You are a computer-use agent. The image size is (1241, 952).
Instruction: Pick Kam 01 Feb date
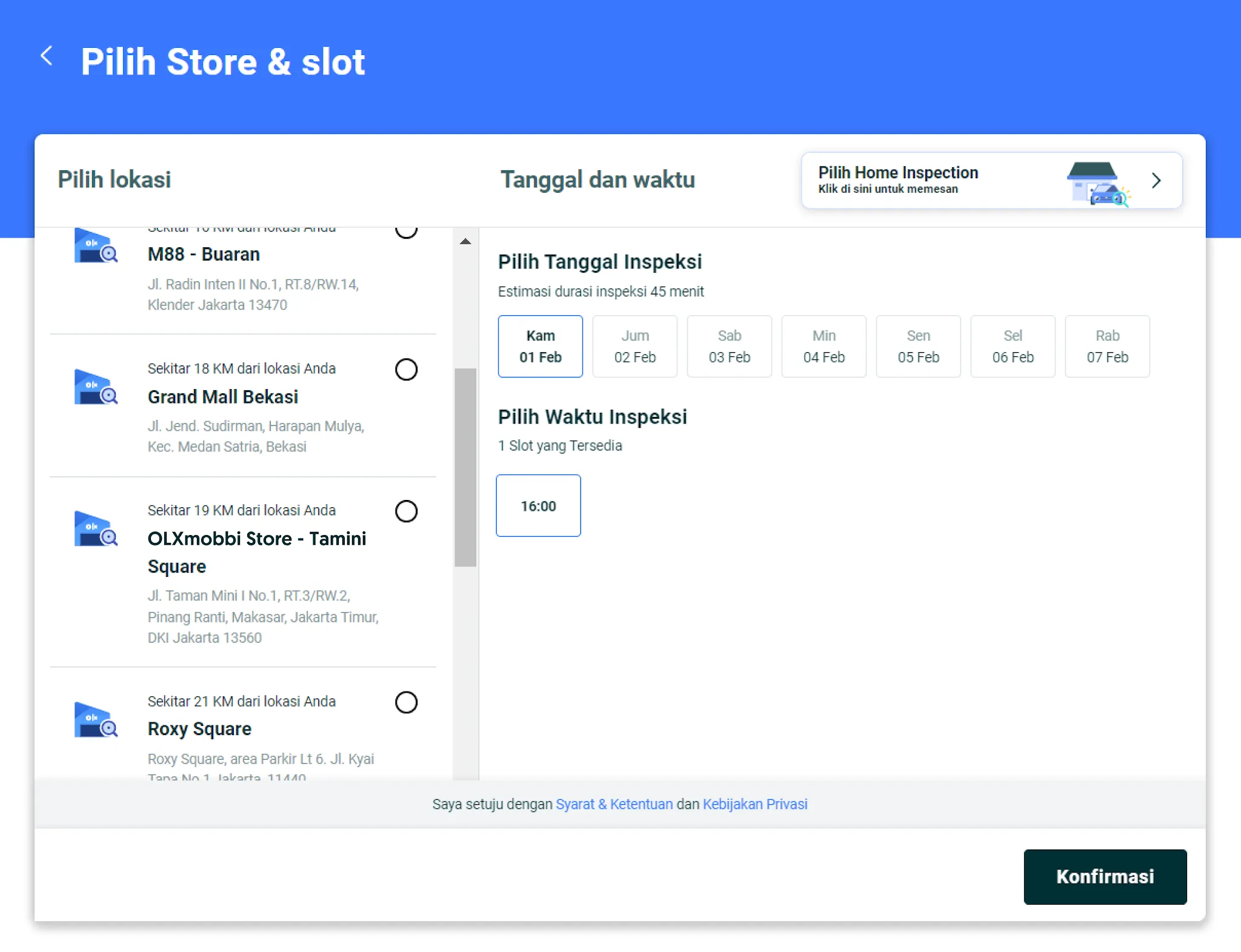541,346
